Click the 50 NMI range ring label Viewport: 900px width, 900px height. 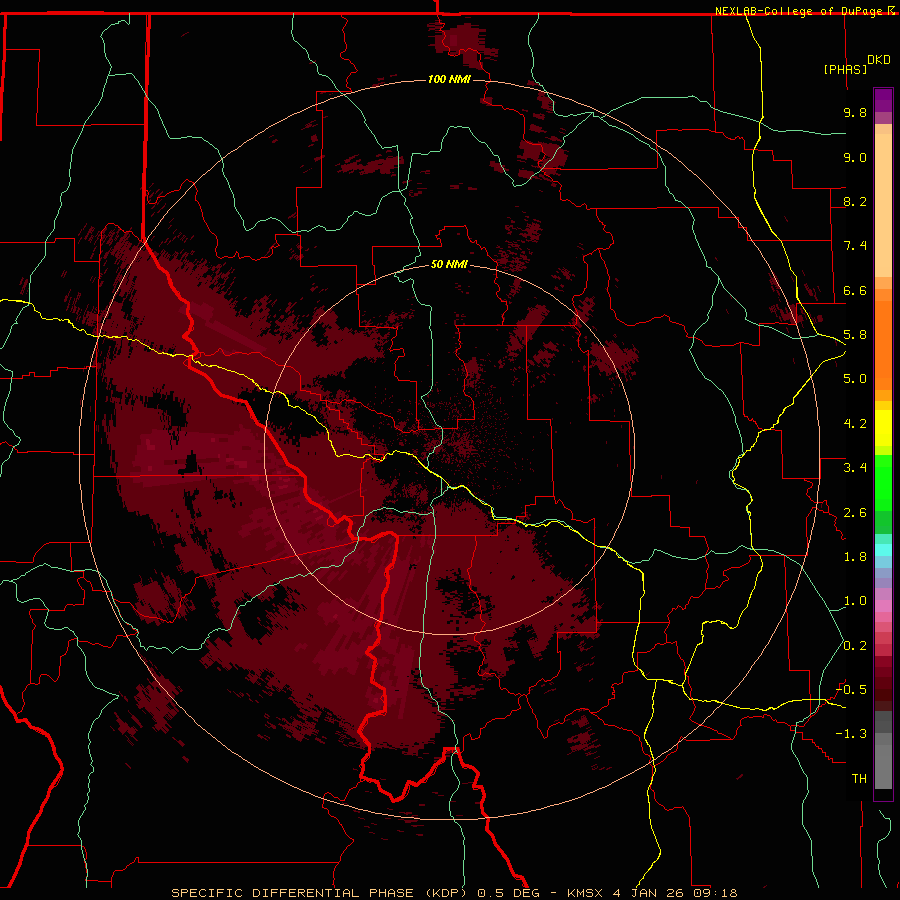[449, 264]
